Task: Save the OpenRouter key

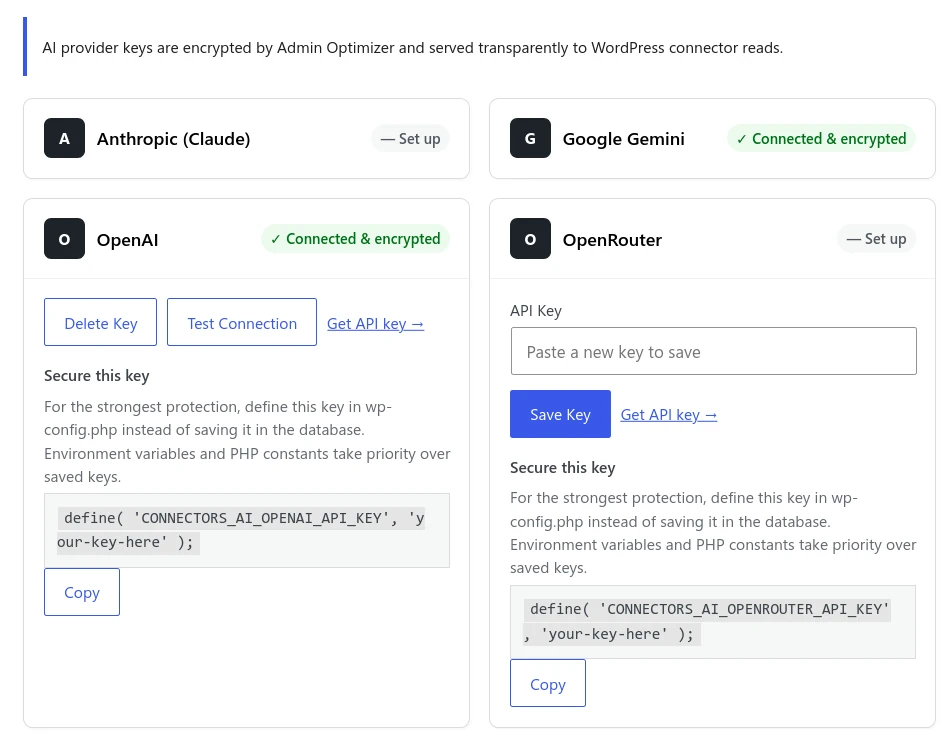Action: tap(560, 414)
